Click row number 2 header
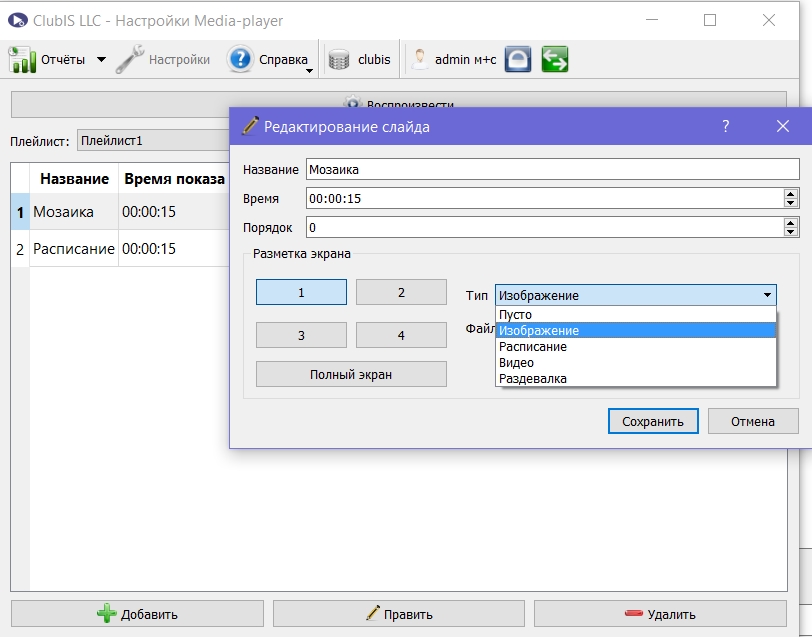Viewport: 812px width, 637px height. point(20,249)
